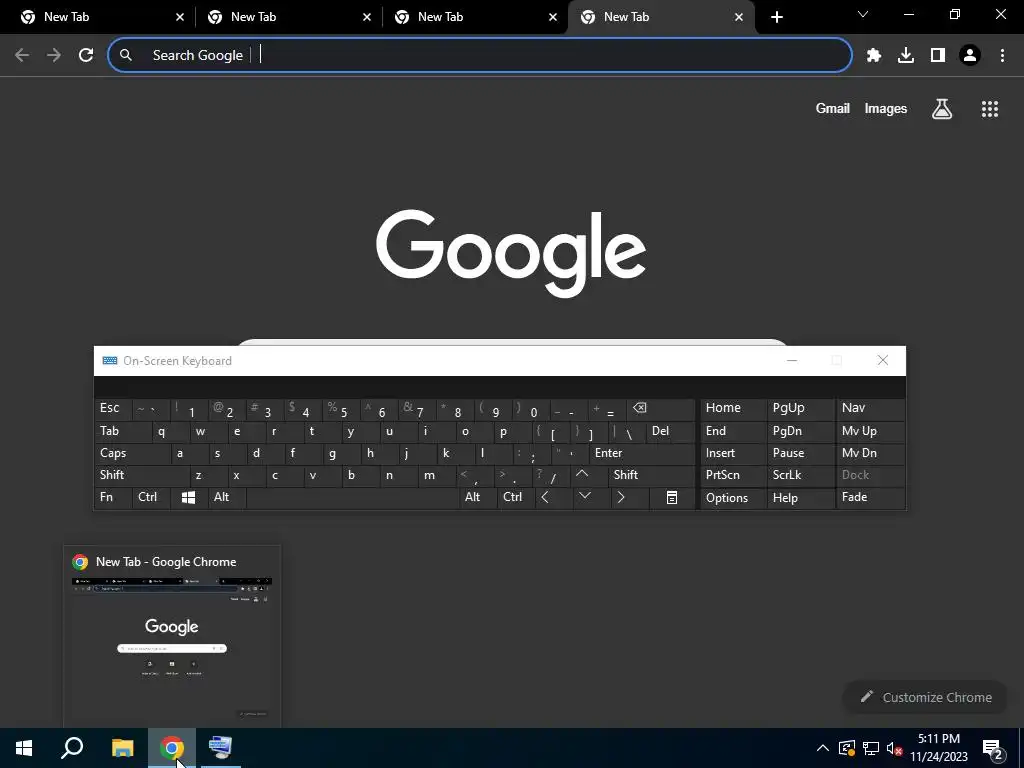The width and height of the screenshot is (1024, 768).
Task: Close the active fourth New Tab
Action: [x=739, y=17]
